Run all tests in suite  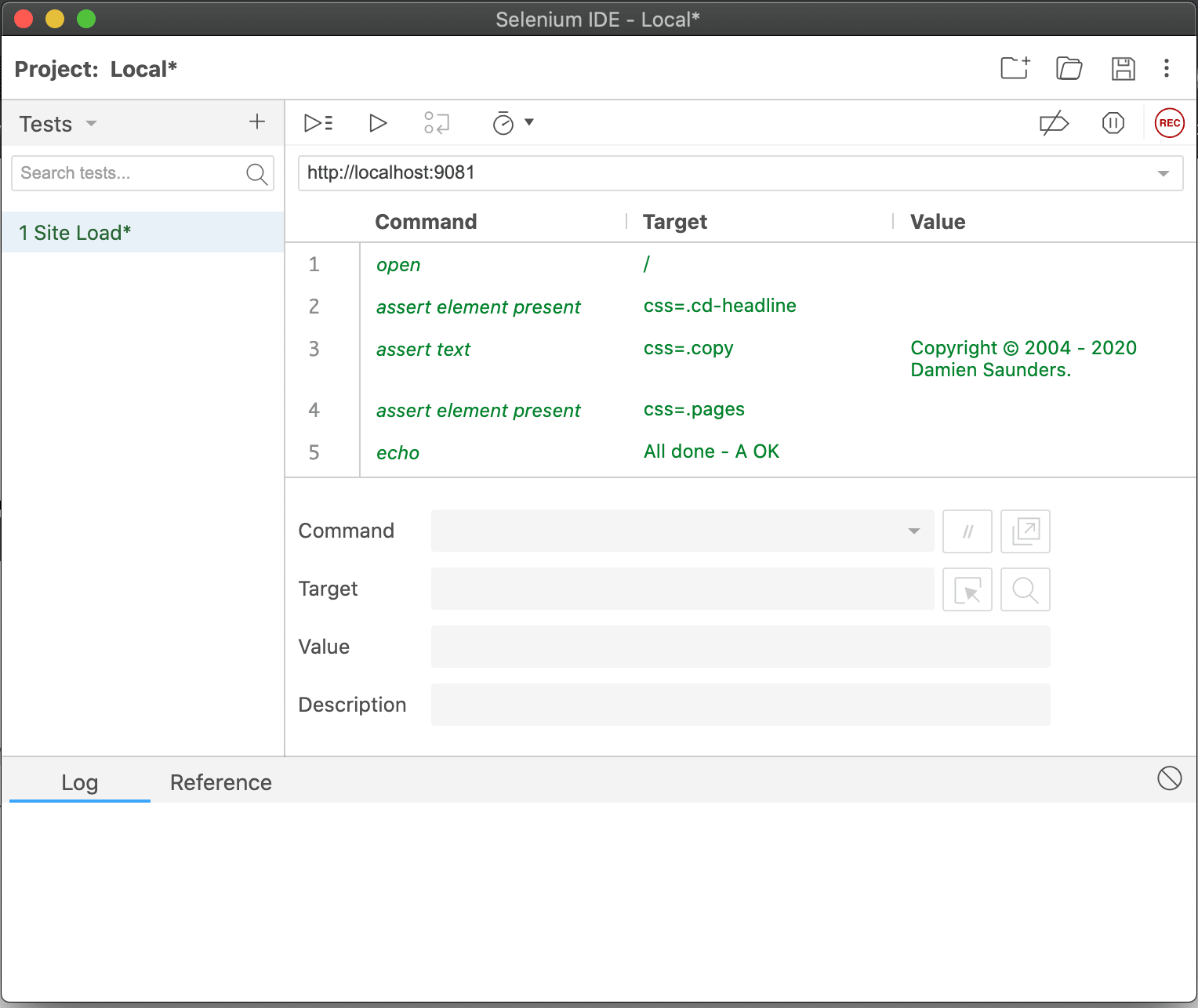click(x=318, y=123)
